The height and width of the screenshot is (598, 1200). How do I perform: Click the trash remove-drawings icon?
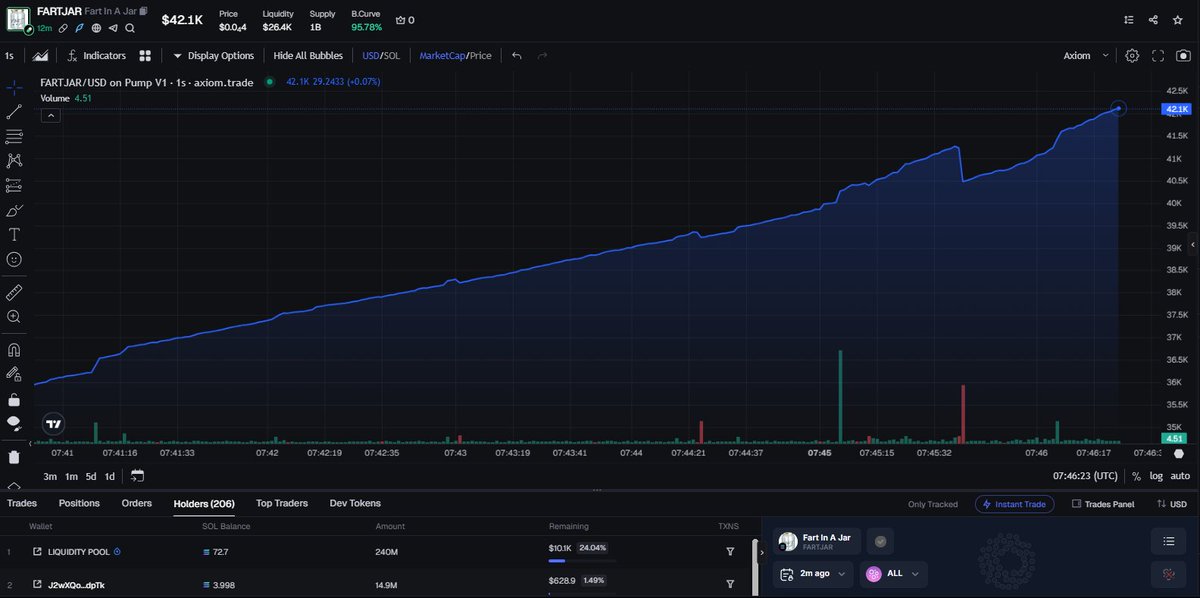[x=14, y=457]
